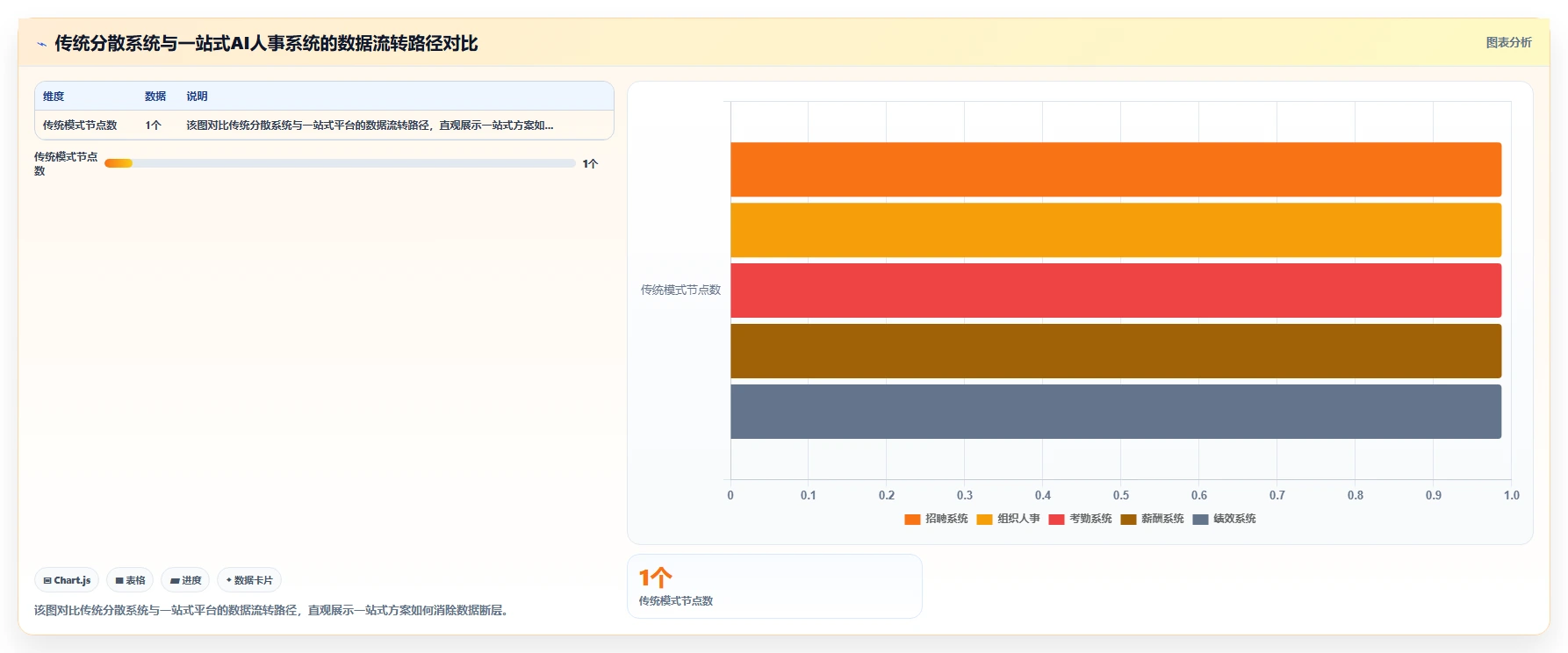Toggle the 招聘系统 orange legend swatch
The width and height of the screenshot is (1568, 653).
point(912,519)
